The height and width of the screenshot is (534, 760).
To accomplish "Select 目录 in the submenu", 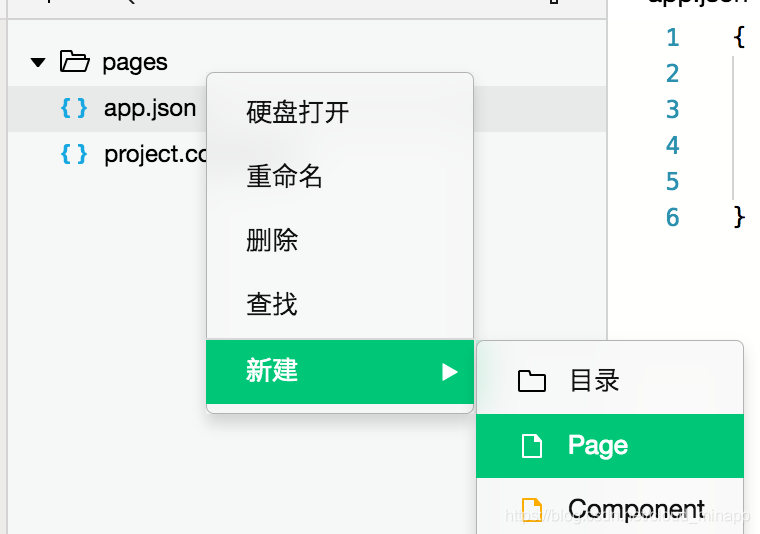I will [610, 381].
